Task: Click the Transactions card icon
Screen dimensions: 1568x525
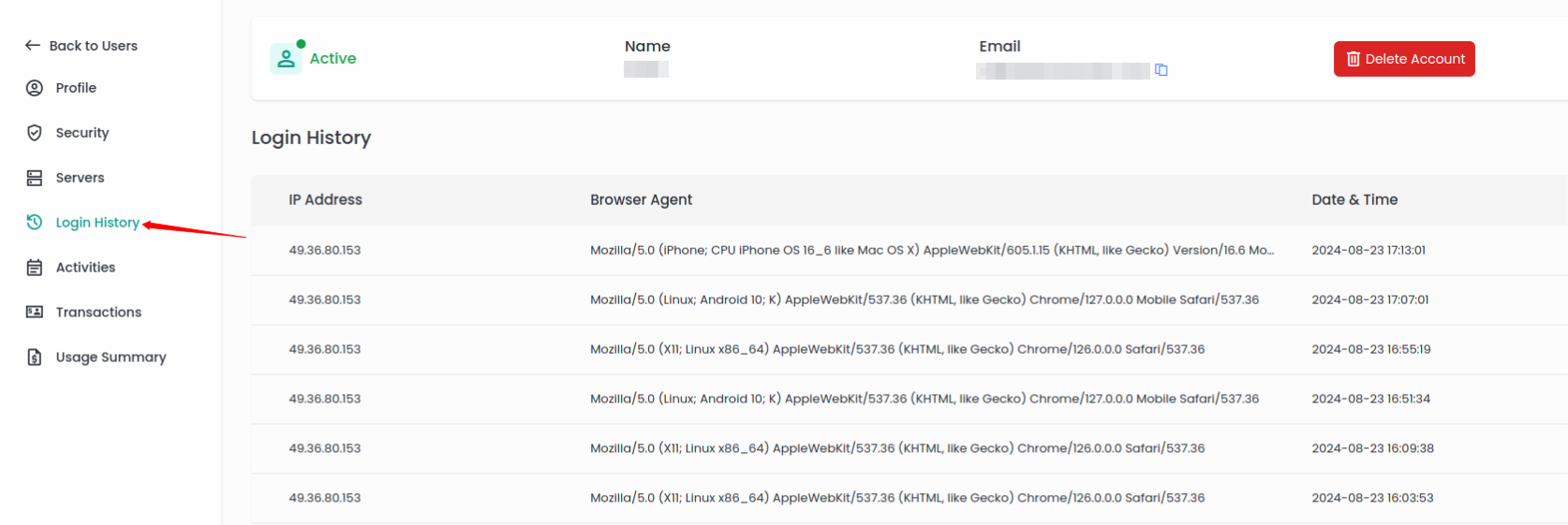Action: (35, 312)
